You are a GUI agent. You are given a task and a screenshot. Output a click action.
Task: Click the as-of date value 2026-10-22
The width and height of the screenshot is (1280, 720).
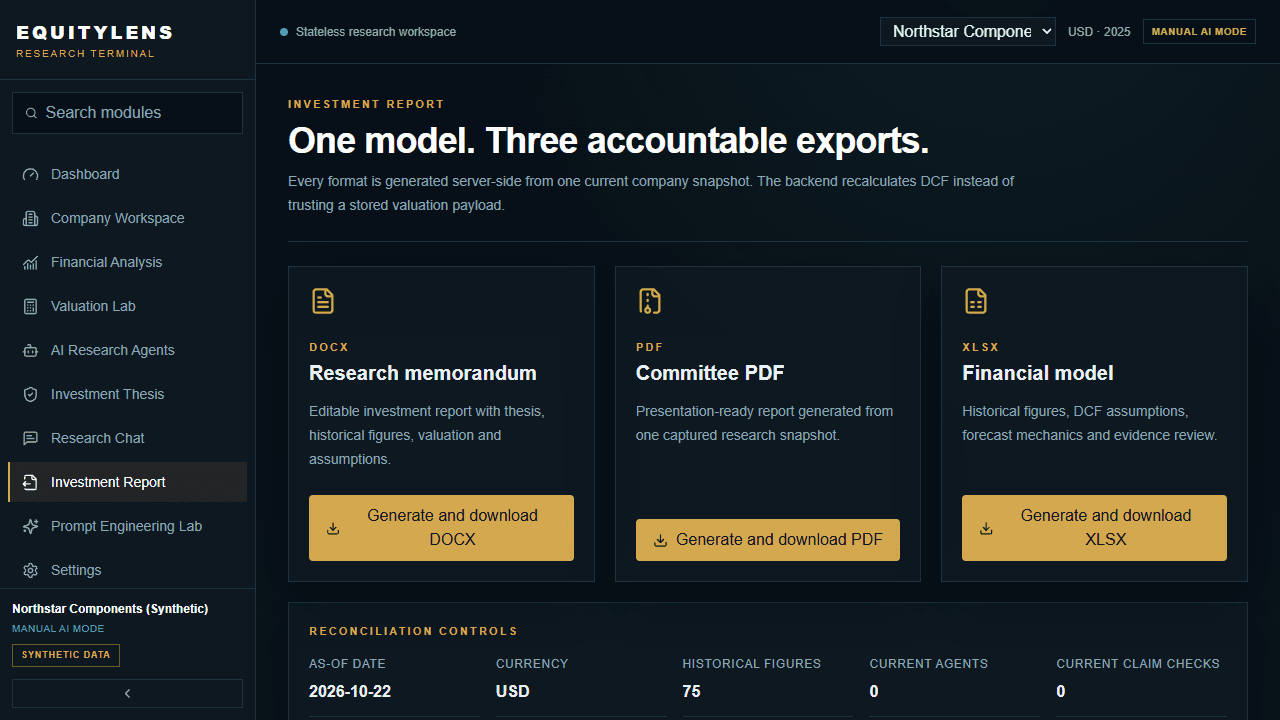click(x=351, y=691)
